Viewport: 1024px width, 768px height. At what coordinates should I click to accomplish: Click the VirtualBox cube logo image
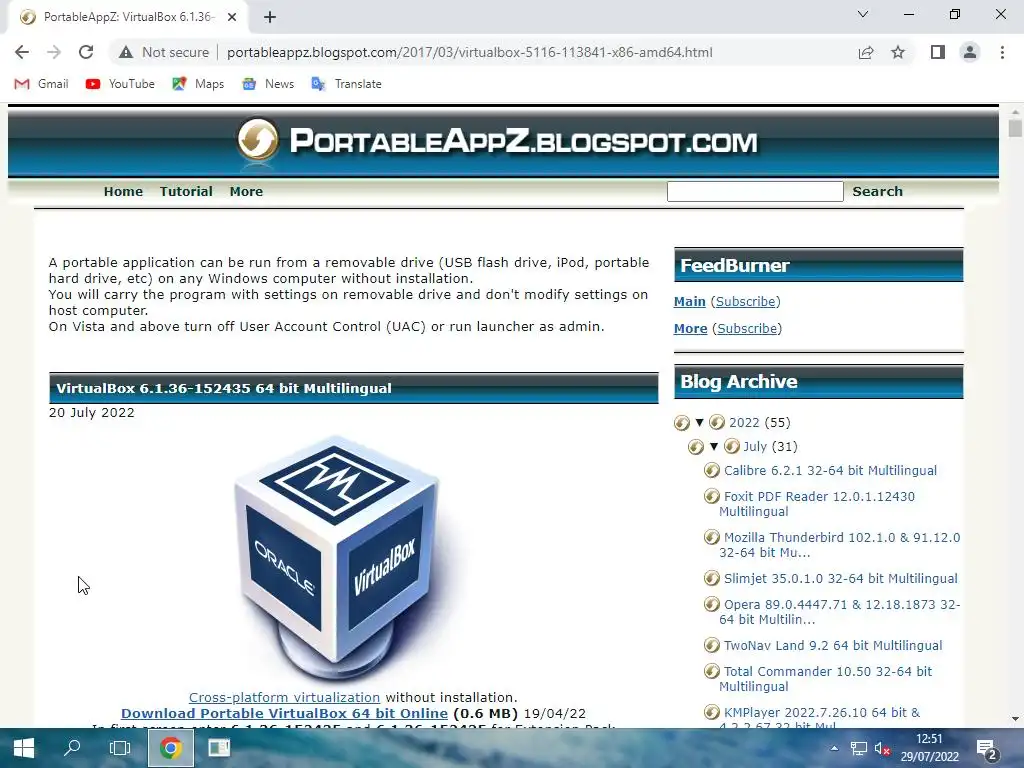338,556
